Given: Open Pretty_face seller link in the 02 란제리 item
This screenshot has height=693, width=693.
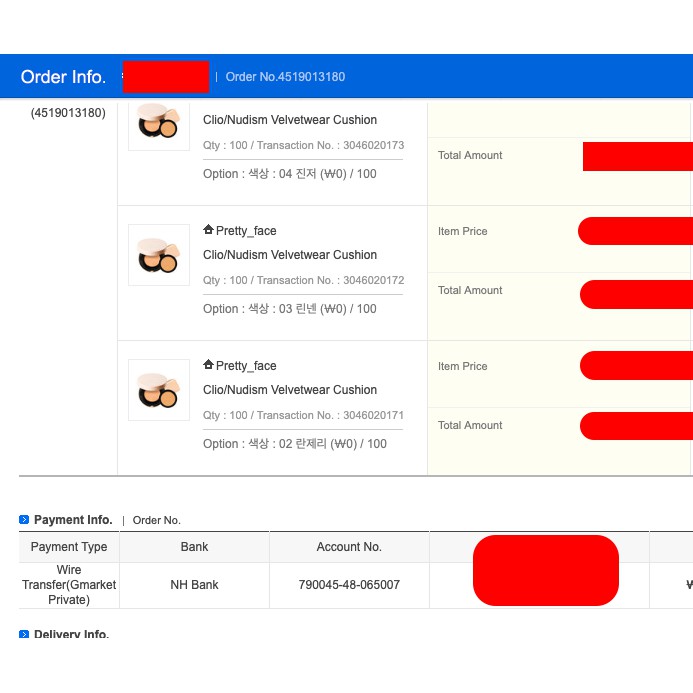Looking at the screenshot, I should click(246, 366).
